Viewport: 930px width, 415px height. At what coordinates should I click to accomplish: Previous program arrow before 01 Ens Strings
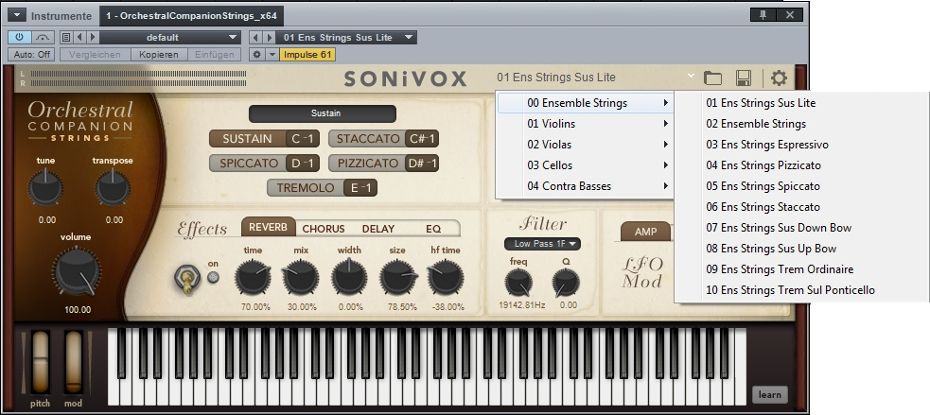[x=256, y=37]
